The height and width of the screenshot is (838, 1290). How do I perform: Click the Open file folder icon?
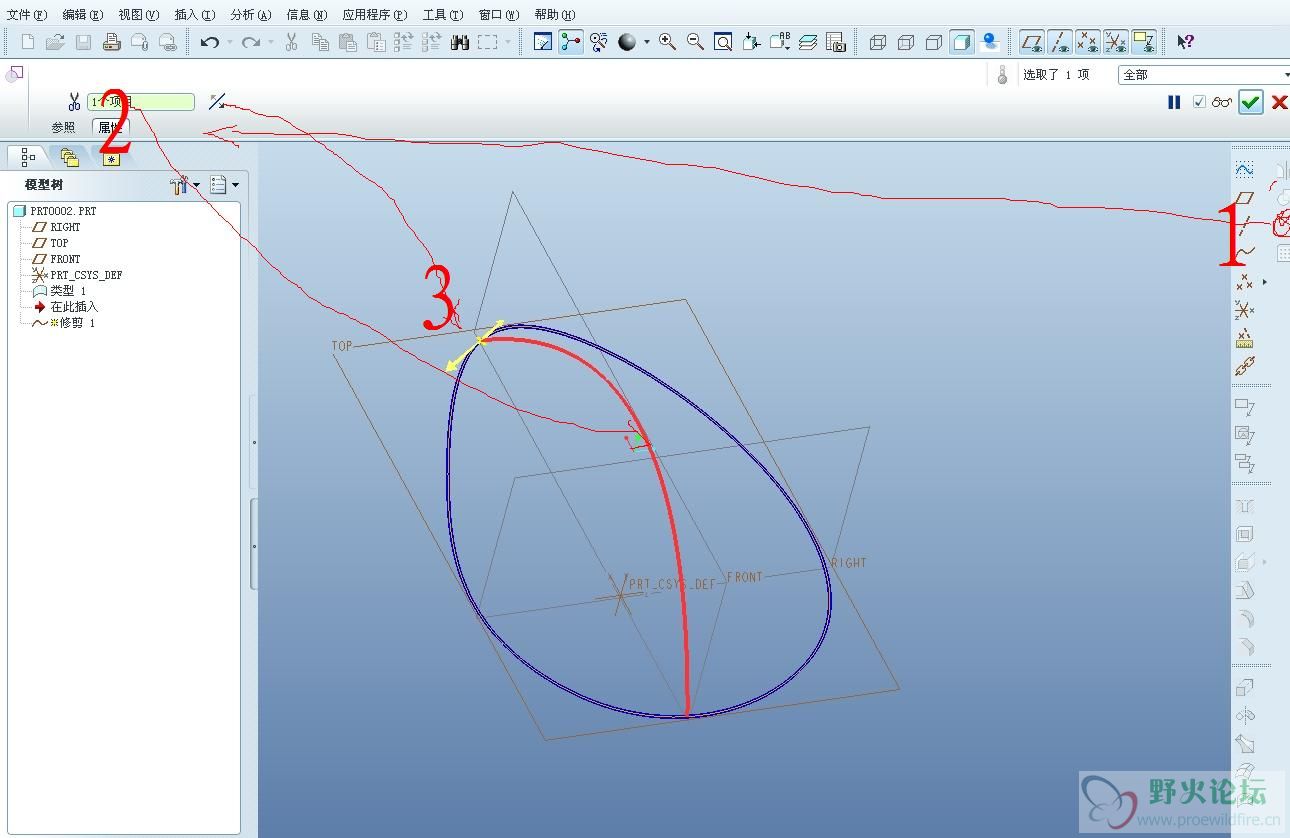pyautogui.click(x=56, y=42)
